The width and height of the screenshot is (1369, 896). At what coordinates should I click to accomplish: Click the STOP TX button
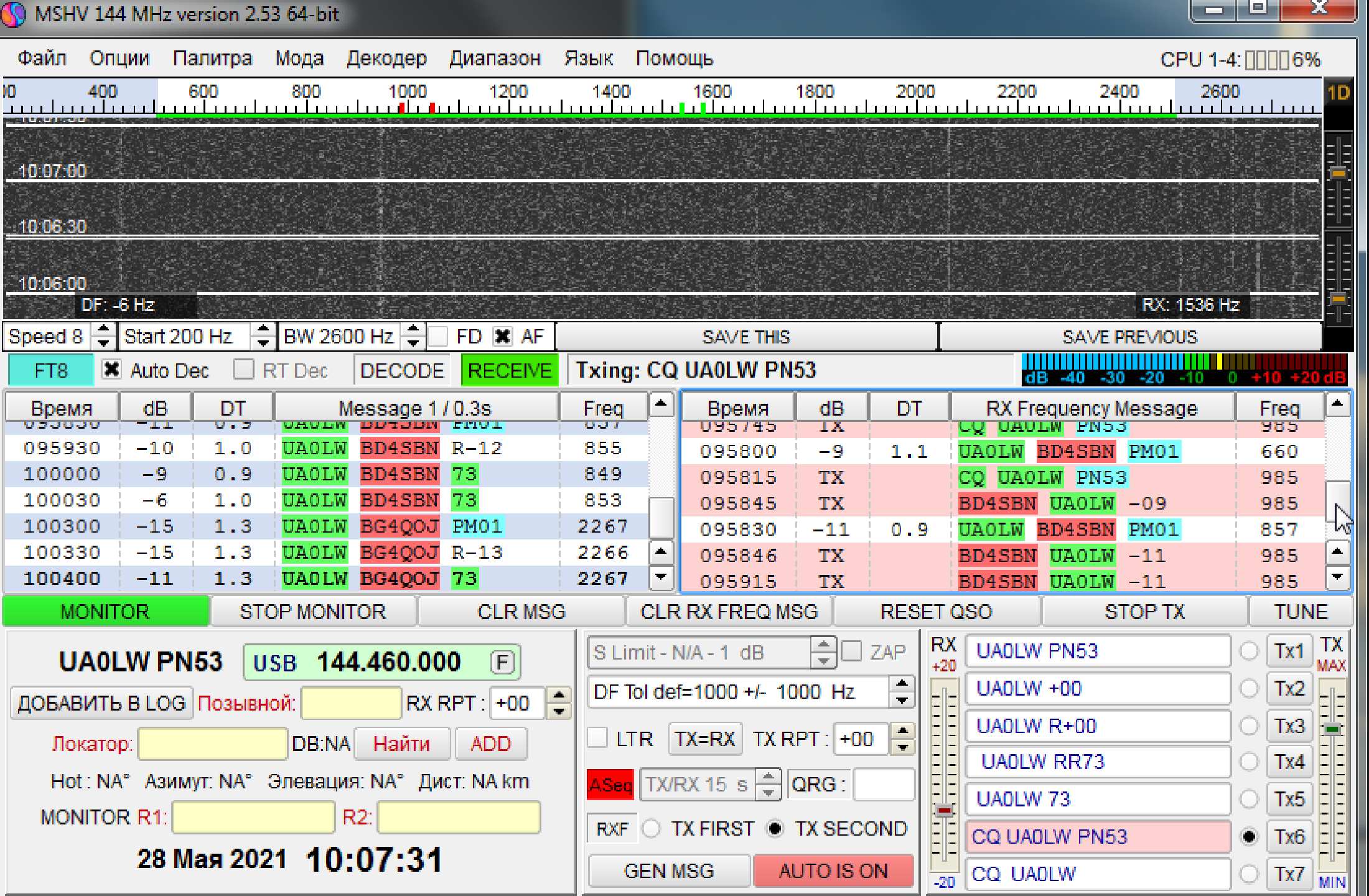[1144, 612]
